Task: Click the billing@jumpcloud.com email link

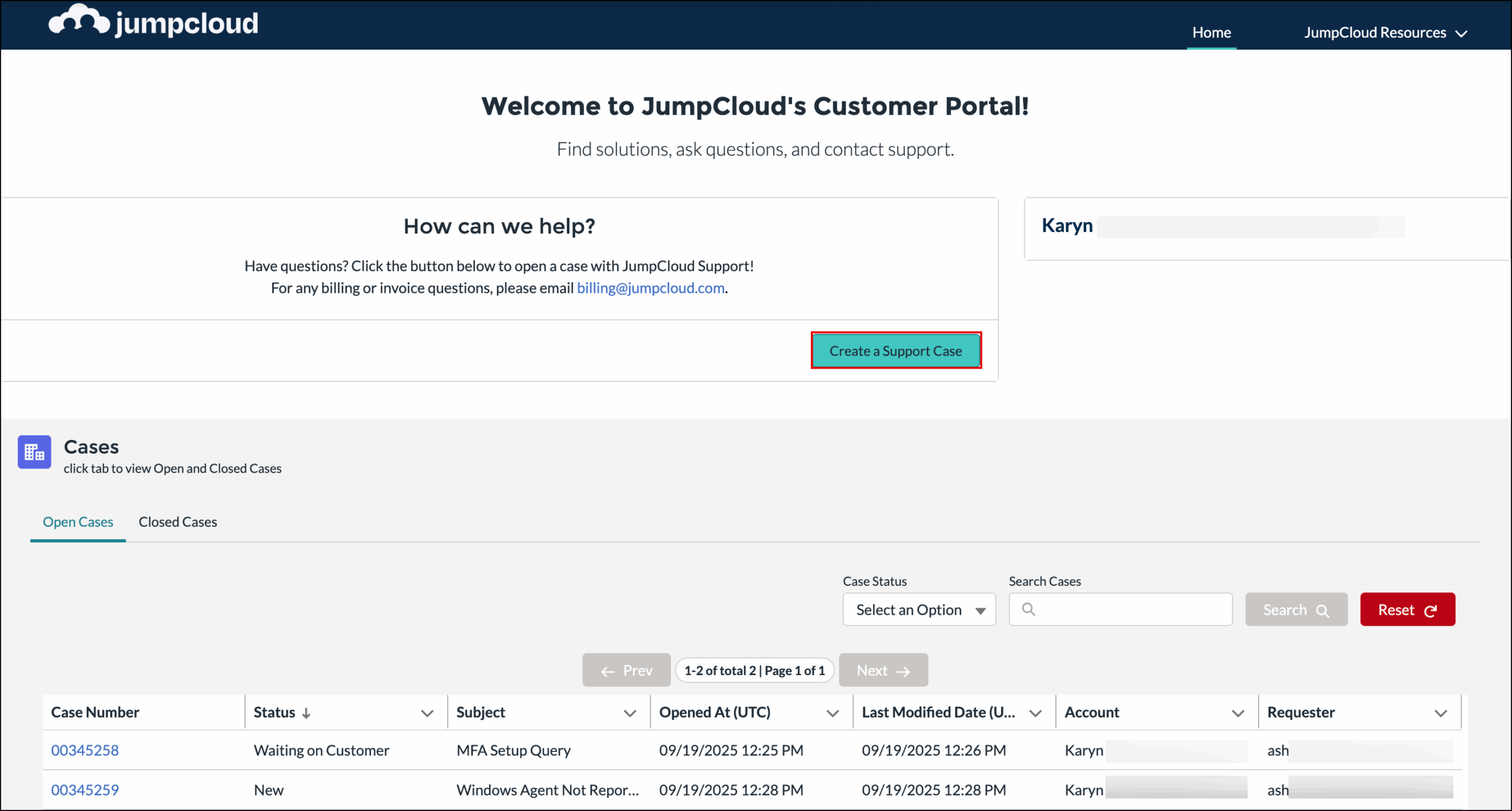Action: coord(650,288)
